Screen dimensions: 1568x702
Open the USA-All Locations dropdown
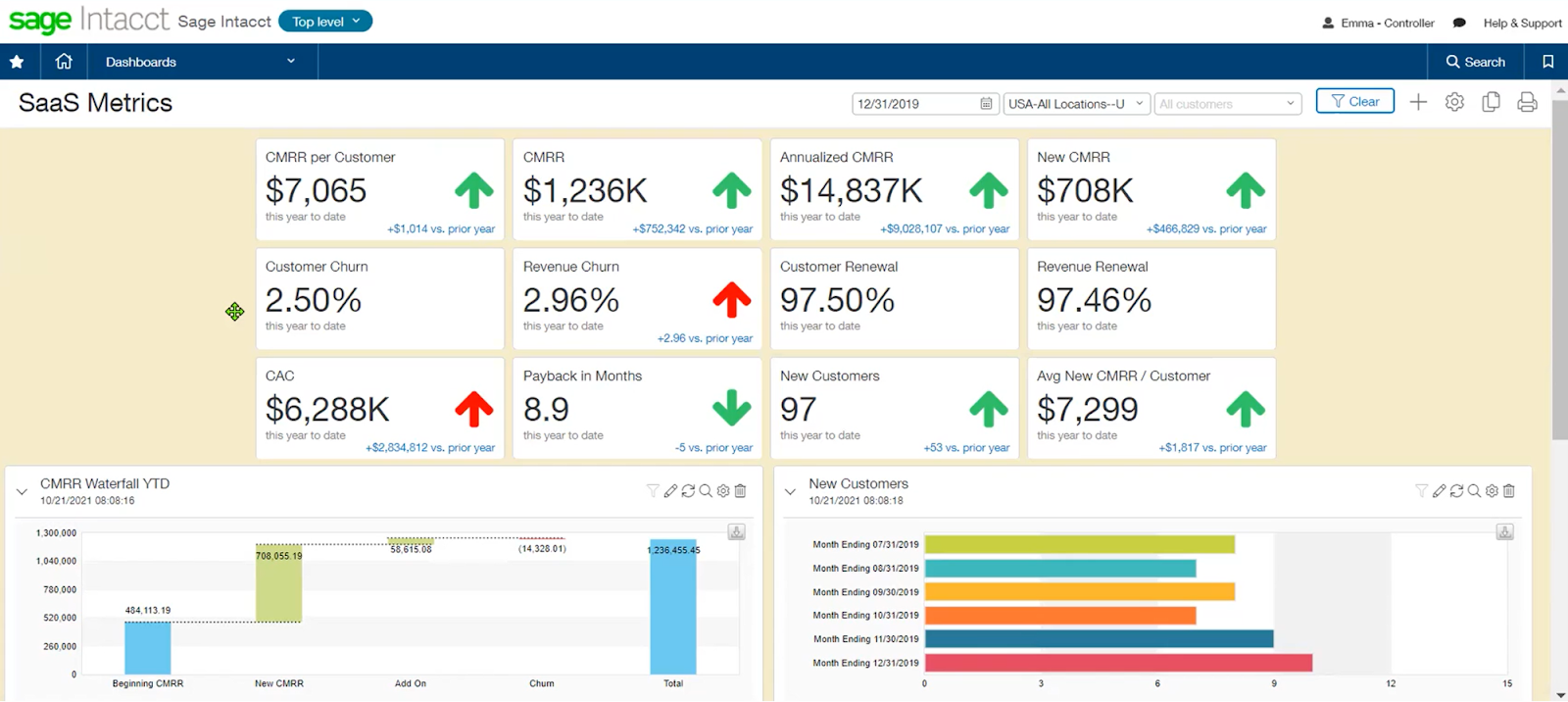pos(1076,103)
